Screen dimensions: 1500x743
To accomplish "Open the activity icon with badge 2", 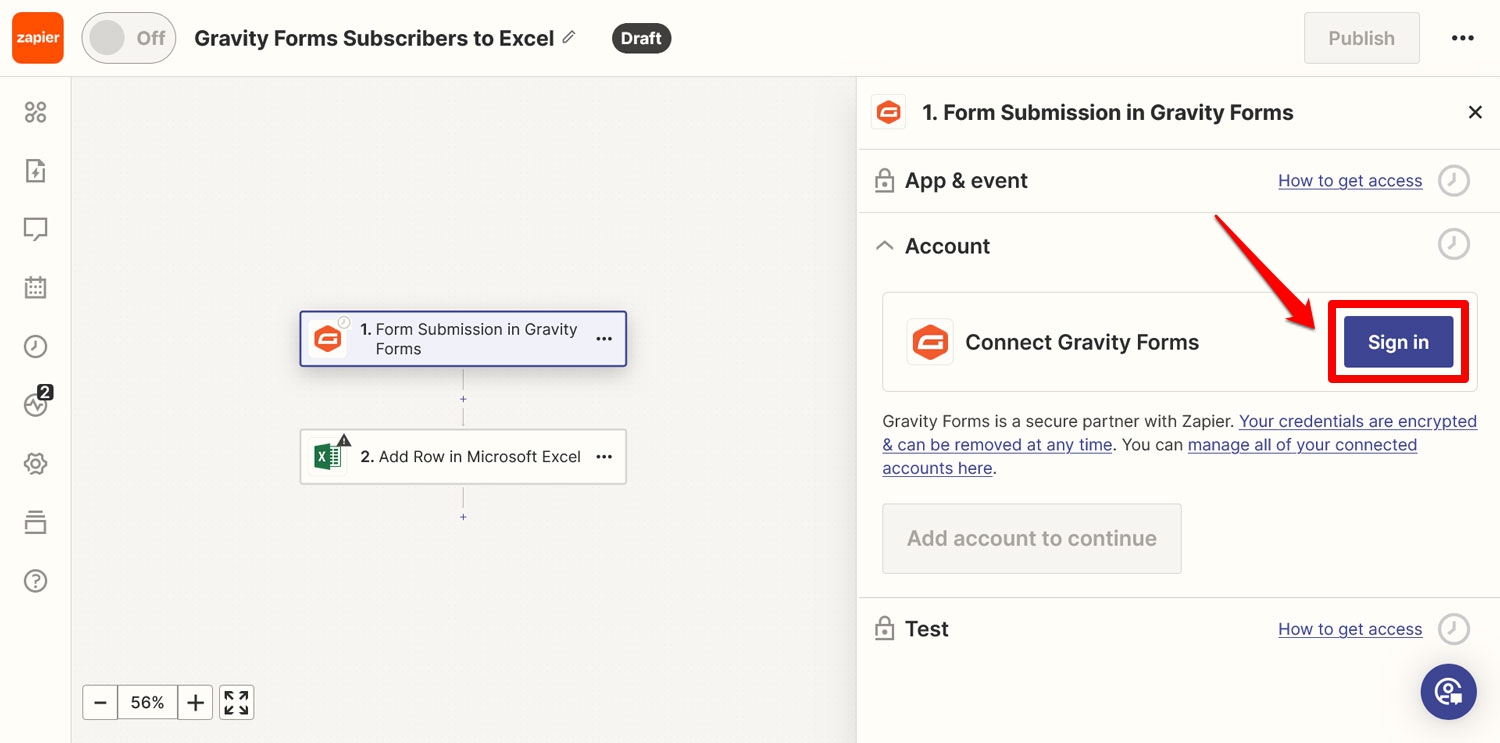I will (36, 403).
